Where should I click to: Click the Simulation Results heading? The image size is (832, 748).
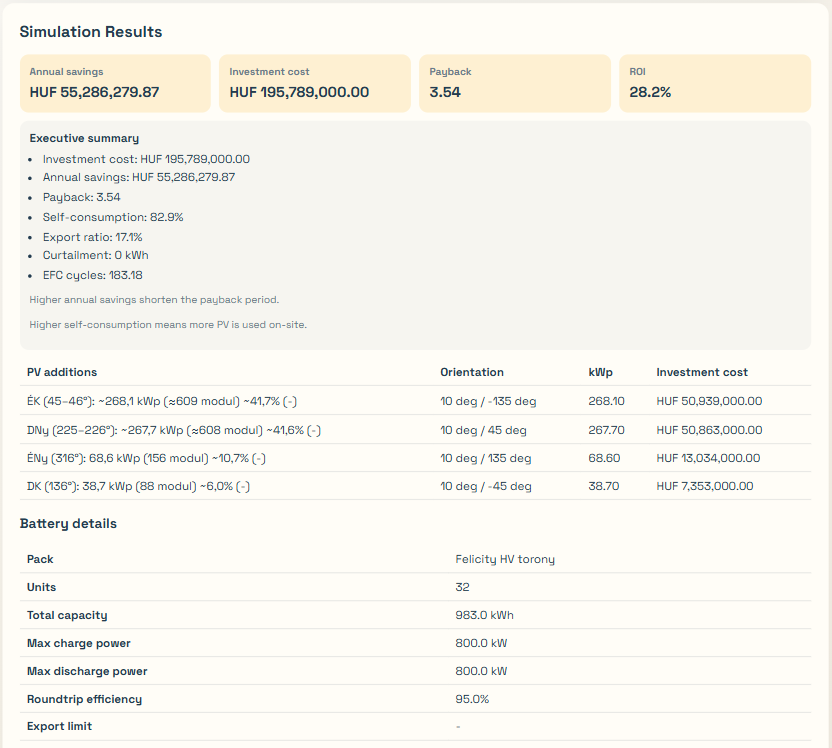[91, 32]
